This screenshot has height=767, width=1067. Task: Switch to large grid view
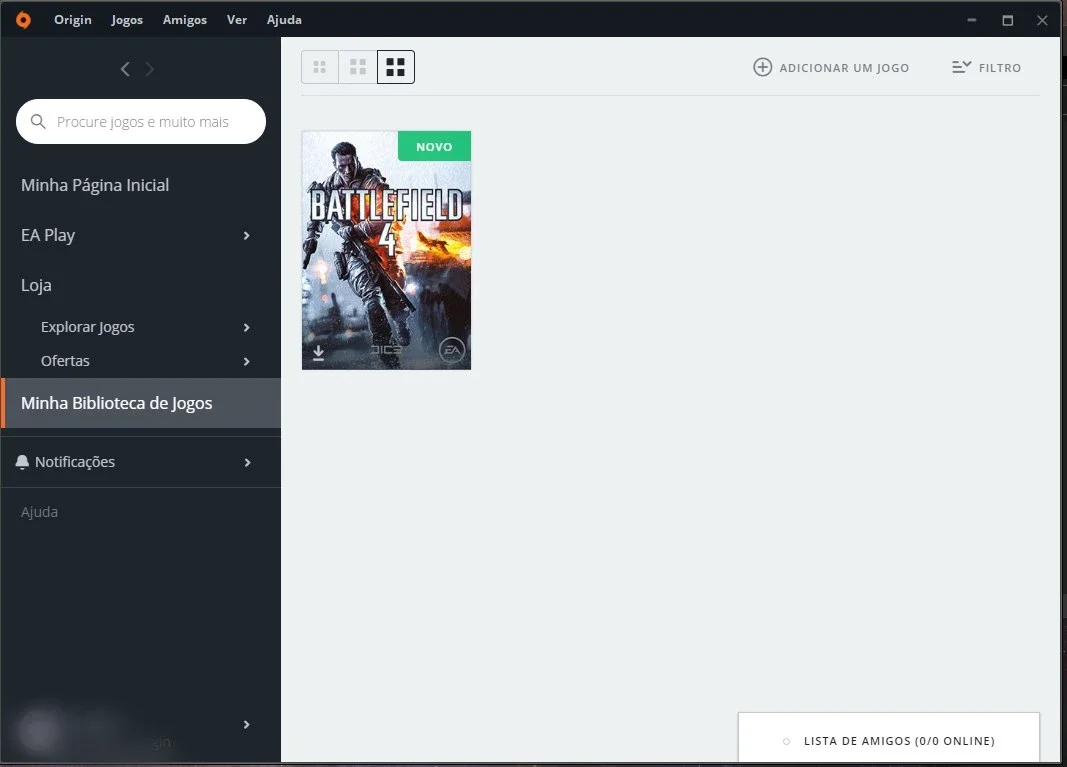(x=395, y=67)
